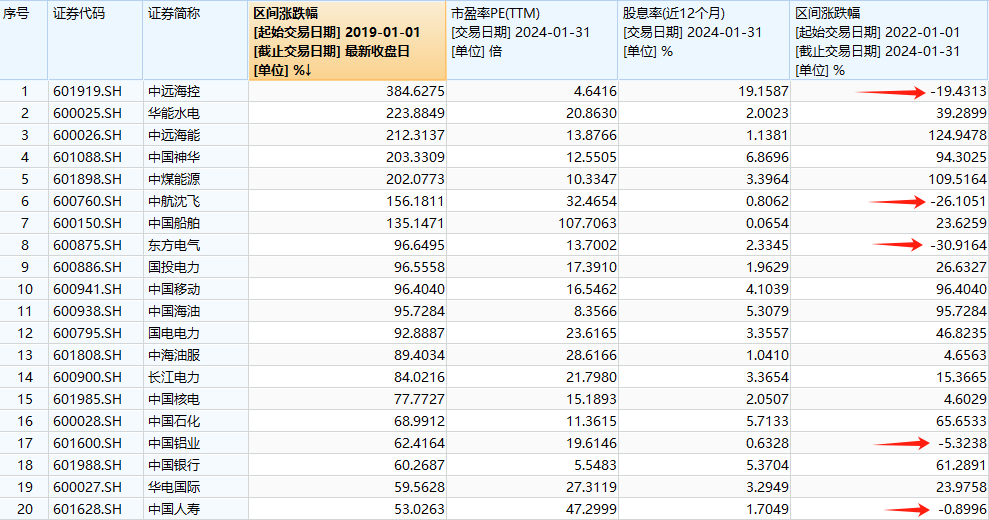Screen dimensions: 989x520
Task: Select PE value 47.2999 for 中国人寿
Action: [591, 509]
